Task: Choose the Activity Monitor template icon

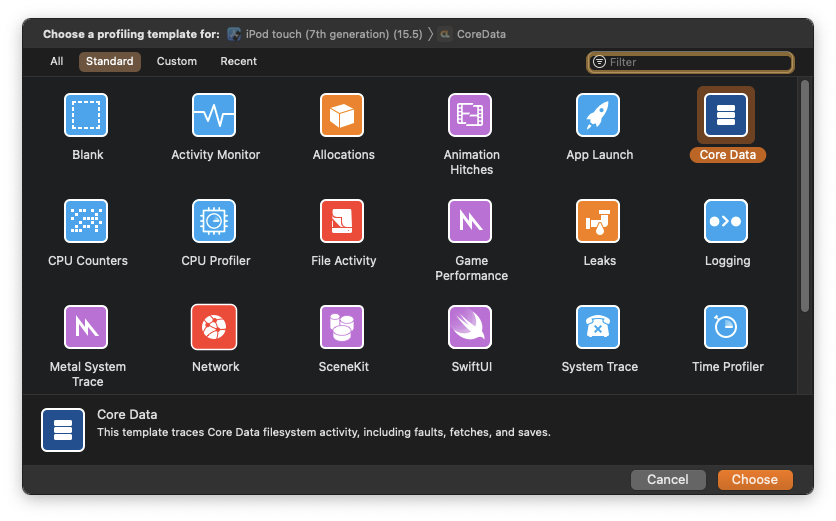Action: coord(214,115)
